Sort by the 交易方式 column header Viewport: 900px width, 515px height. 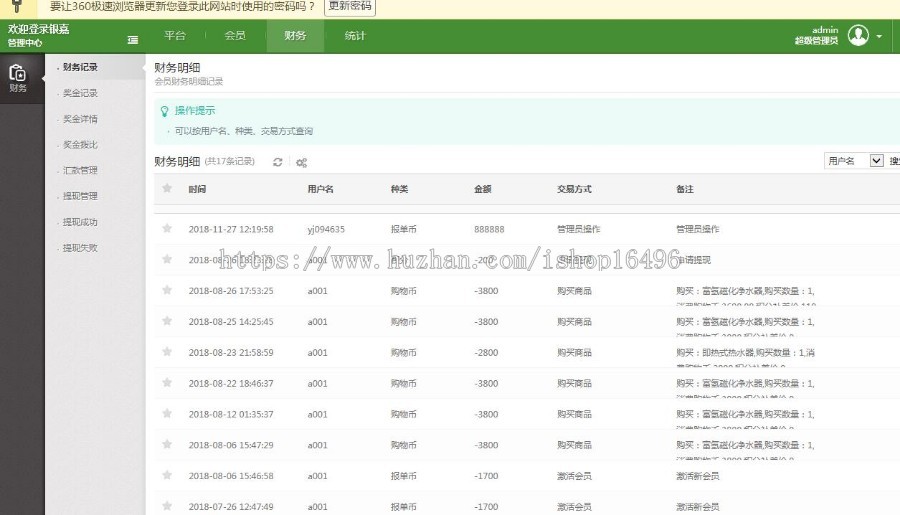pyautogui.click(x=574, y=189)
